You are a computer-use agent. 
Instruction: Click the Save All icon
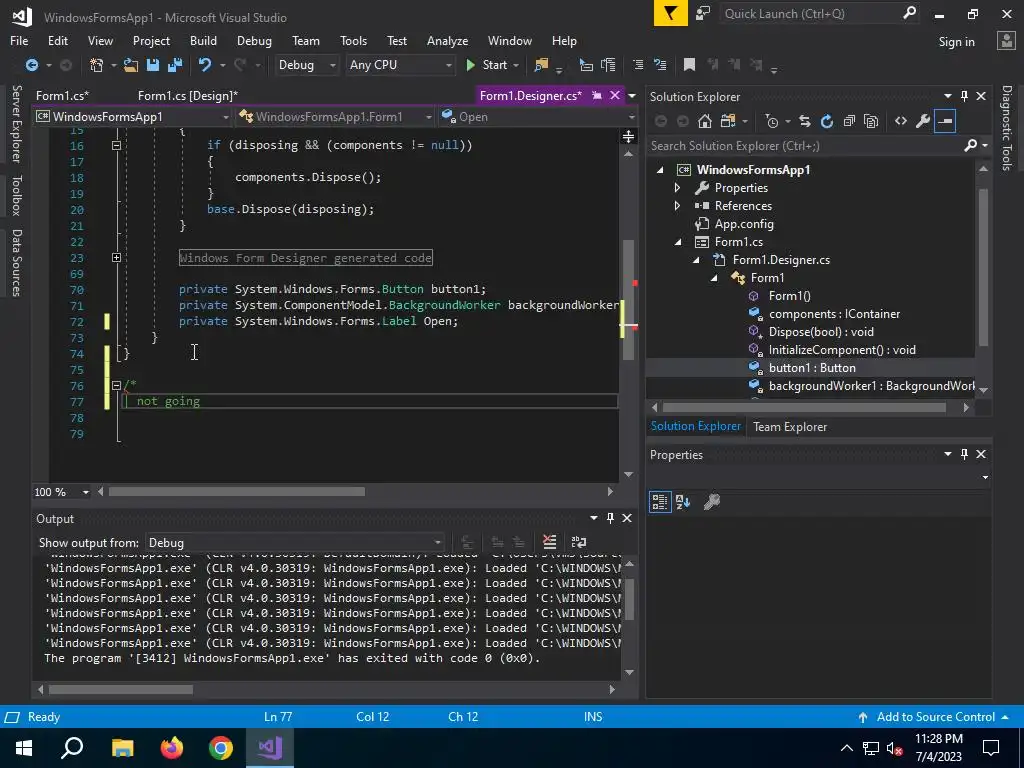click(174, 65)
